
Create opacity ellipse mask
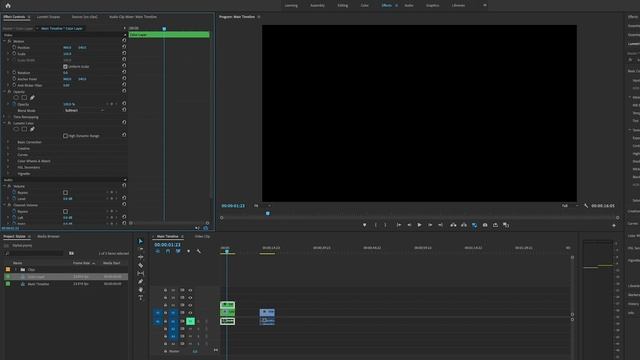(x=16, y=98)
